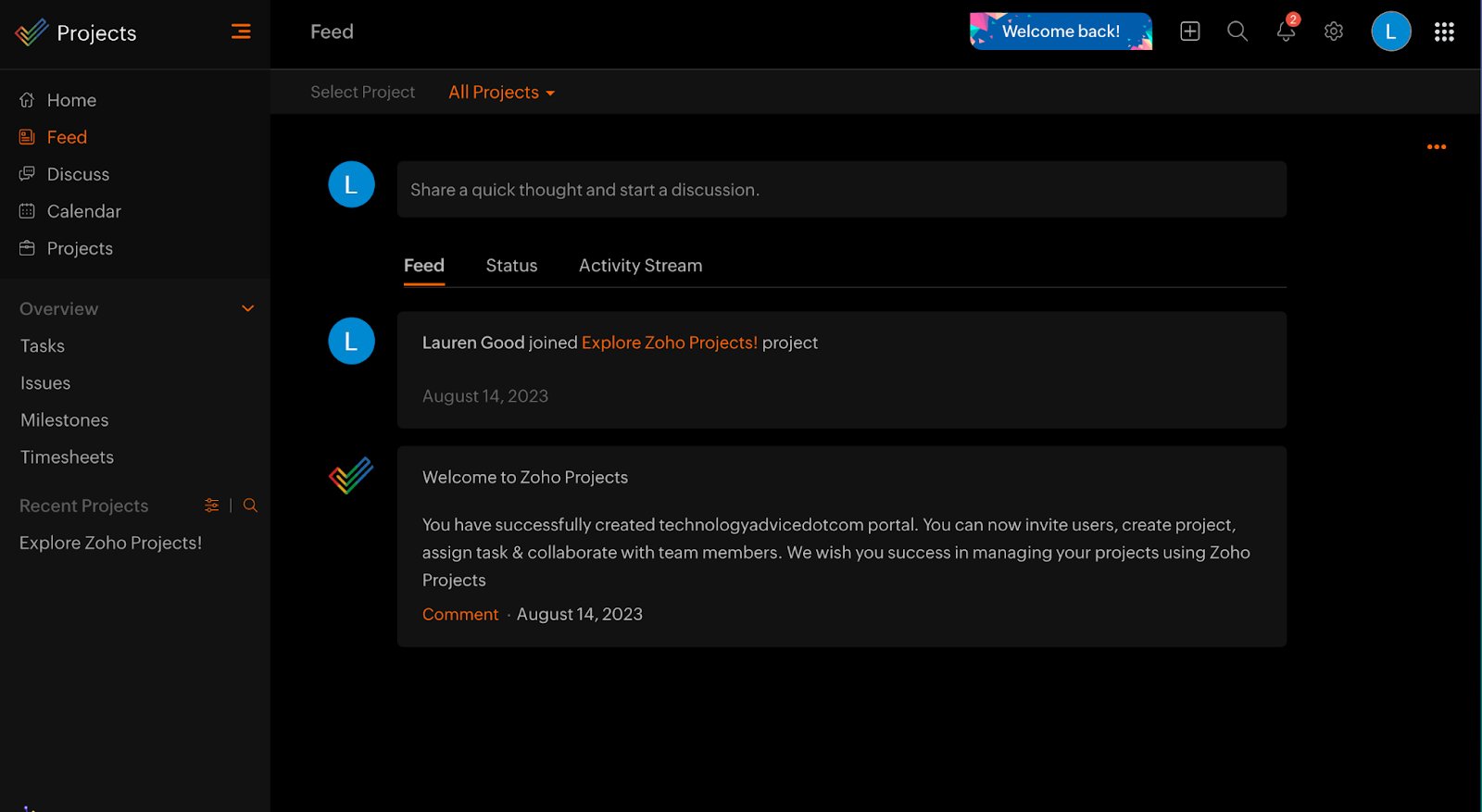Viewport: 1482px width, 812px height.
Task: Switch to the Activity Stream tab
Action: (x=640, y=266)
